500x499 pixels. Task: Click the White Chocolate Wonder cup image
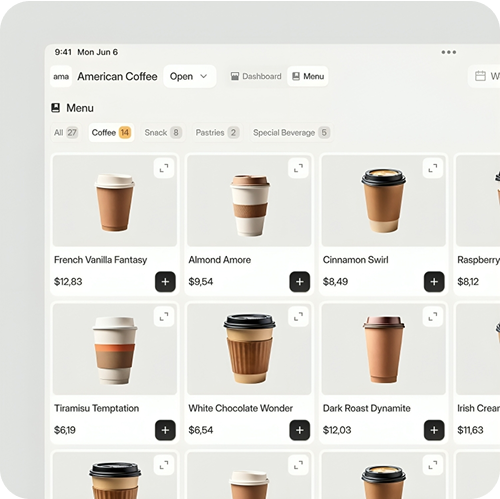click(x=249, y=349)
